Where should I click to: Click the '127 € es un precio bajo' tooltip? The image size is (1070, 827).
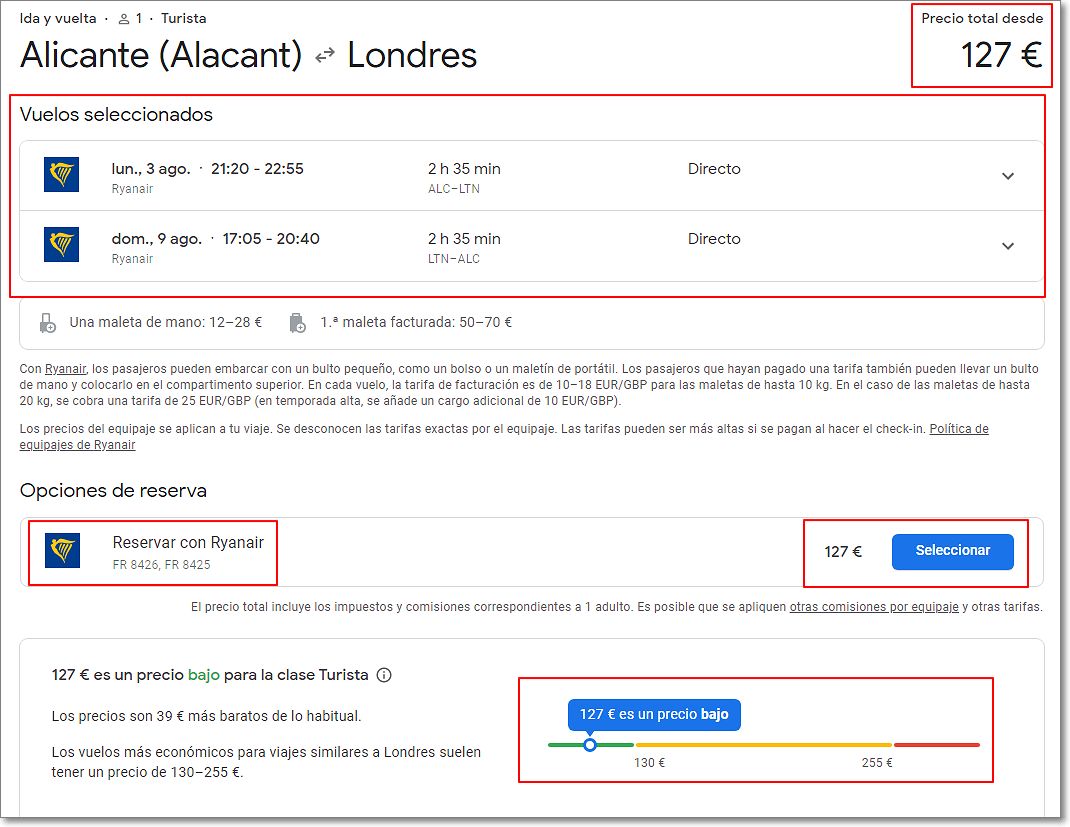pyautogui.click(x=654, y=714)
